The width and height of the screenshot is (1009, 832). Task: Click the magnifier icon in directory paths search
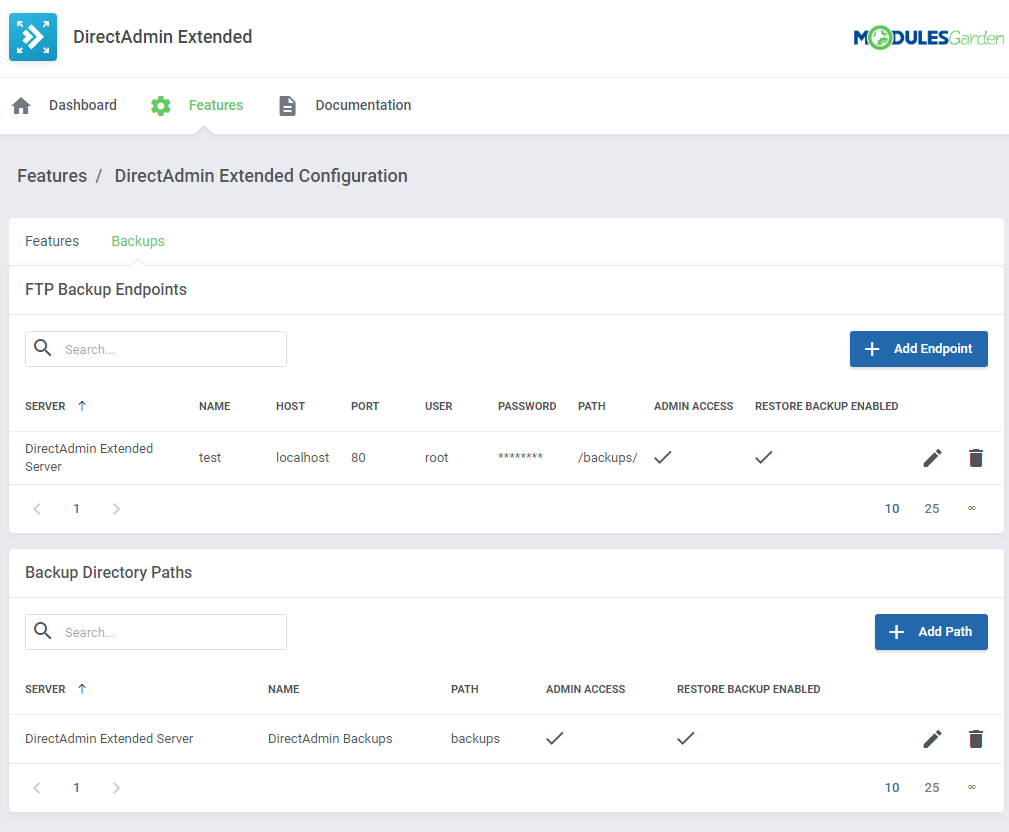(x=43, y=631)
